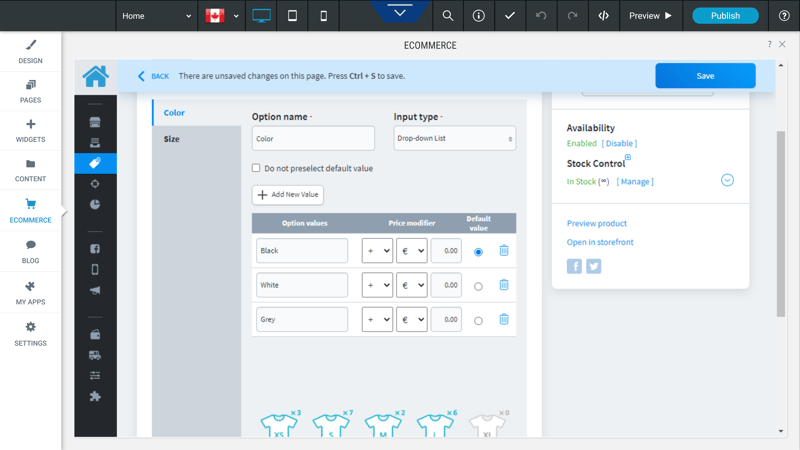Switch to mobile phone device view

[323, 16]
